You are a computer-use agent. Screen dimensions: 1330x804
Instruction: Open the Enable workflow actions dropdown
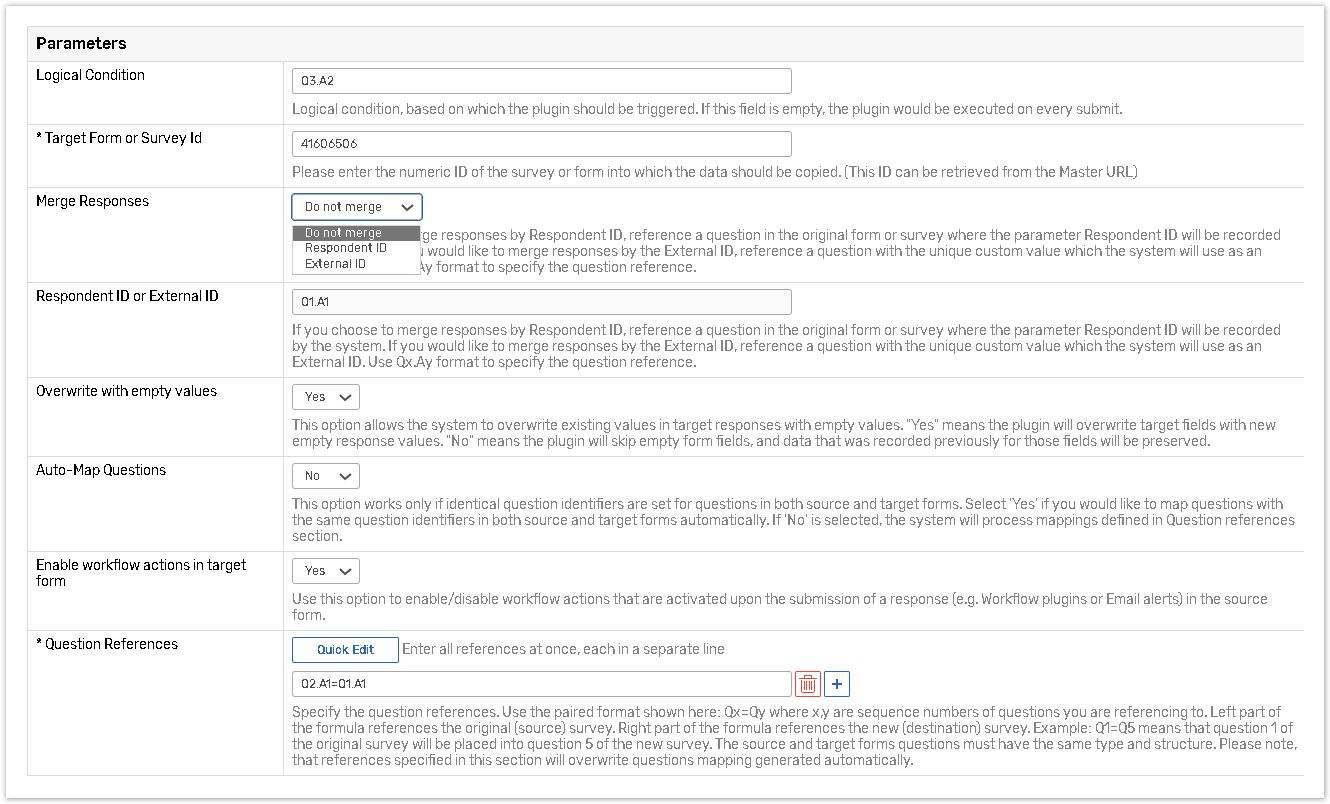(x=325, y=571)
